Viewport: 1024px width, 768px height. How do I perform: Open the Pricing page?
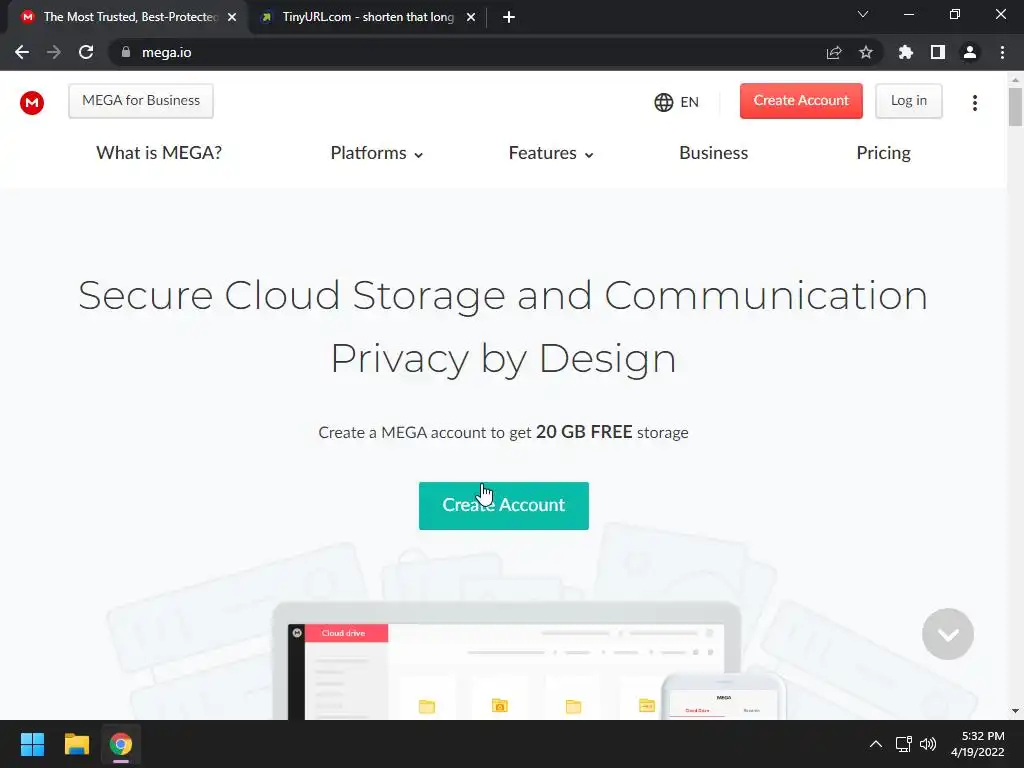[883, 153]
